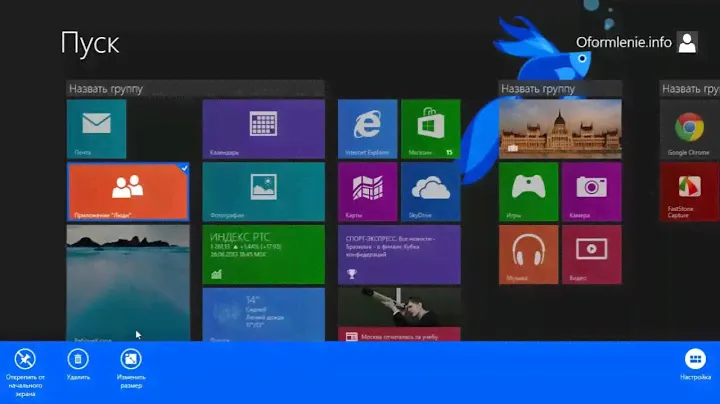The width and height of the screenshot is (720, 404).
Task: Open the Resize (Изменить размер) options
Action: pos(130,359)
